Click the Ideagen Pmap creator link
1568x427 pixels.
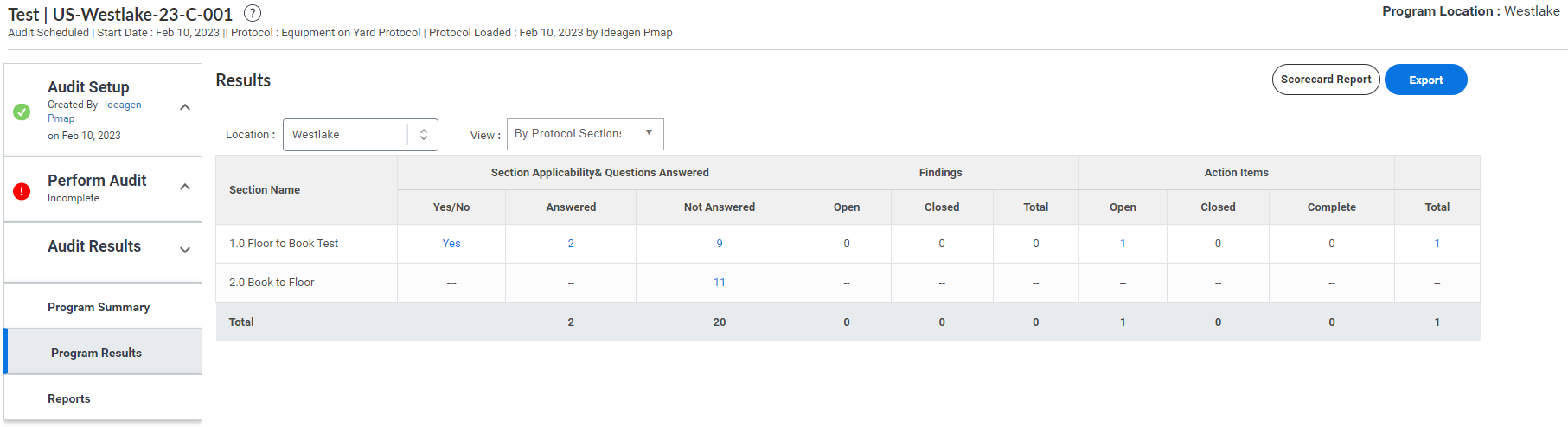[x=94, y=112]
